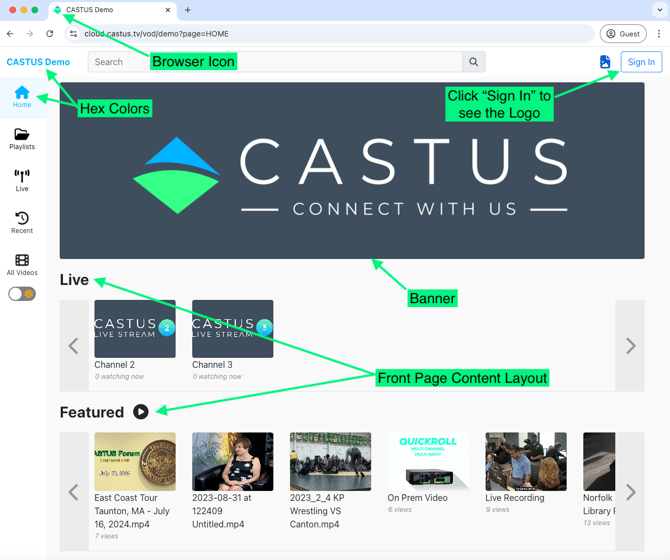Click the Sign In button
Screen dimensions: 670x560
(641, 62)
